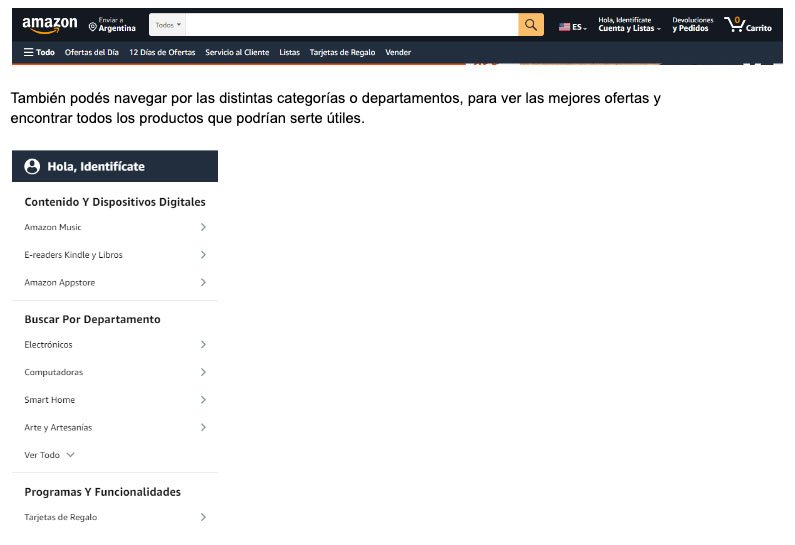
Task: Click the location pin Enviar a Argentina
Action: click(x=112, y=24)
